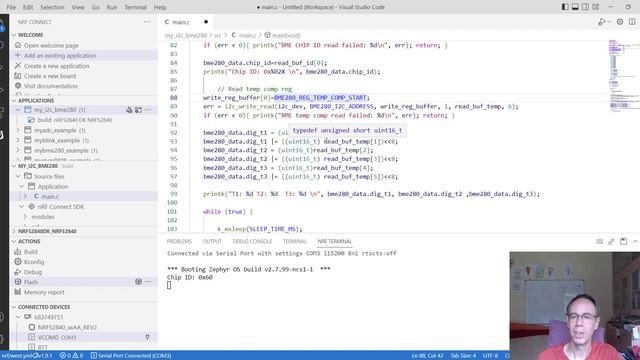The height and width of the screenshot is (360, 640).
Task: Click connect plug icon on VCOM0 row
Action: pos(147,337)
